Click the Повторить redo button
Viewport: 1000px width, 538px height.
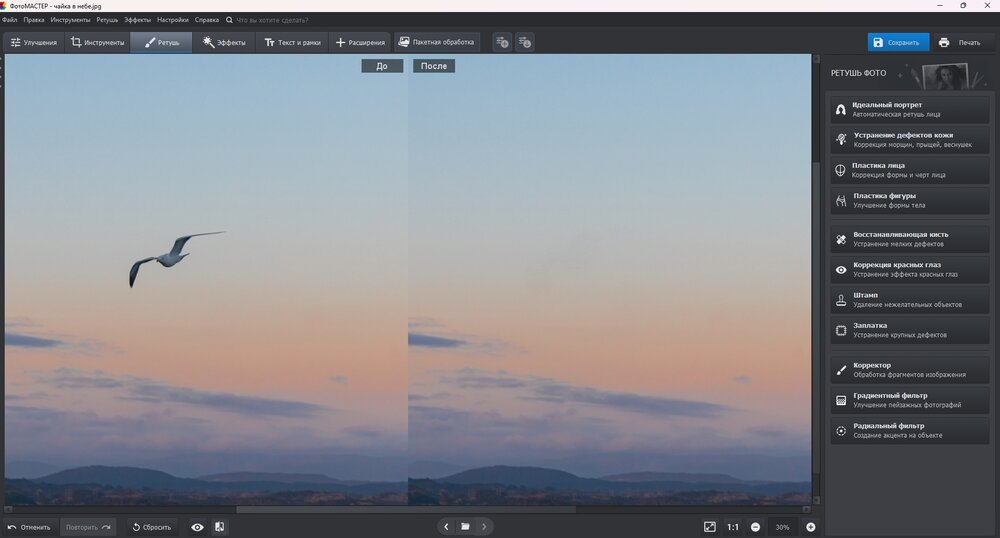point(88,527)
